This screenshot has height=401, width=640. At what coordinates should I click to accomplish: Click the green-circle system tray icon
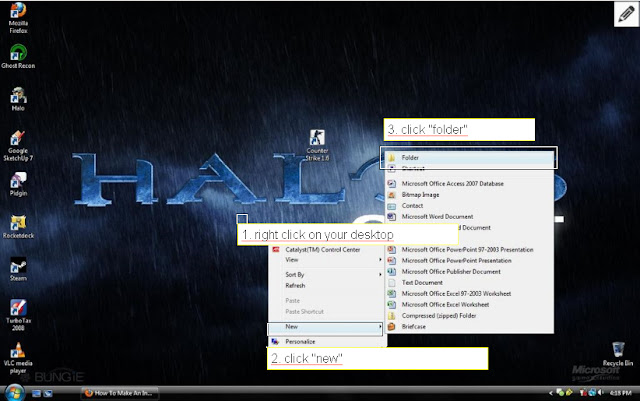[560, 392]
